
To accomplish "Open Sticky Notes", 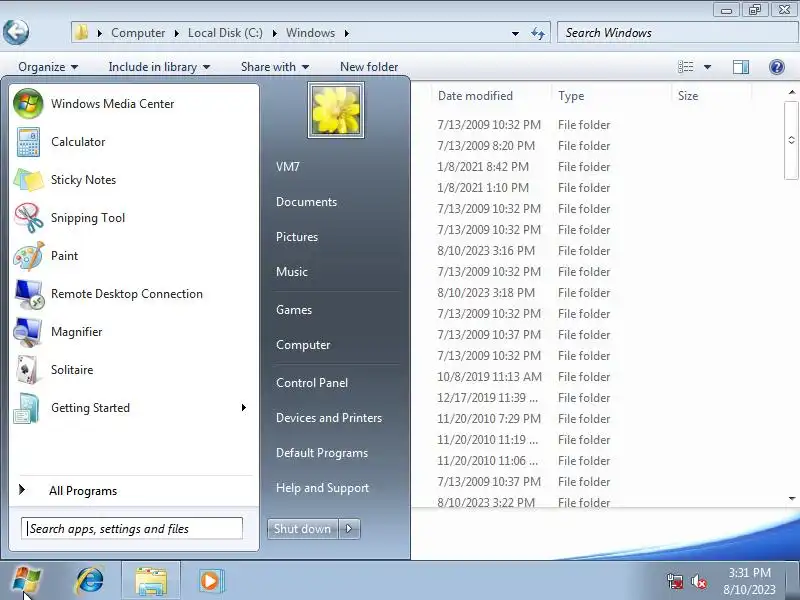I will point(134,180).
